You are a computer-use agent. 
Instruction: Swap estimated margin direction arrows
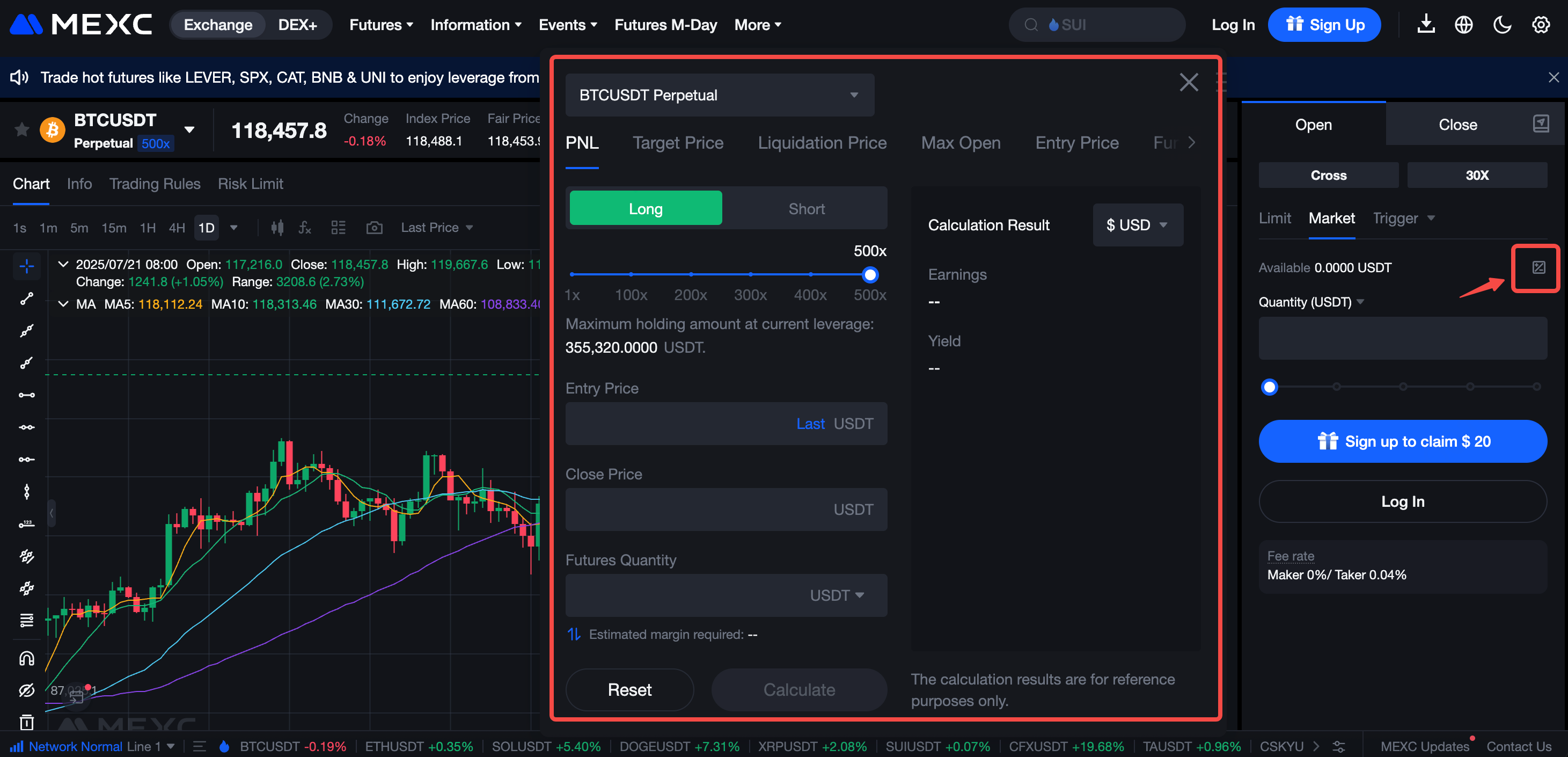(x=574, y=635)
